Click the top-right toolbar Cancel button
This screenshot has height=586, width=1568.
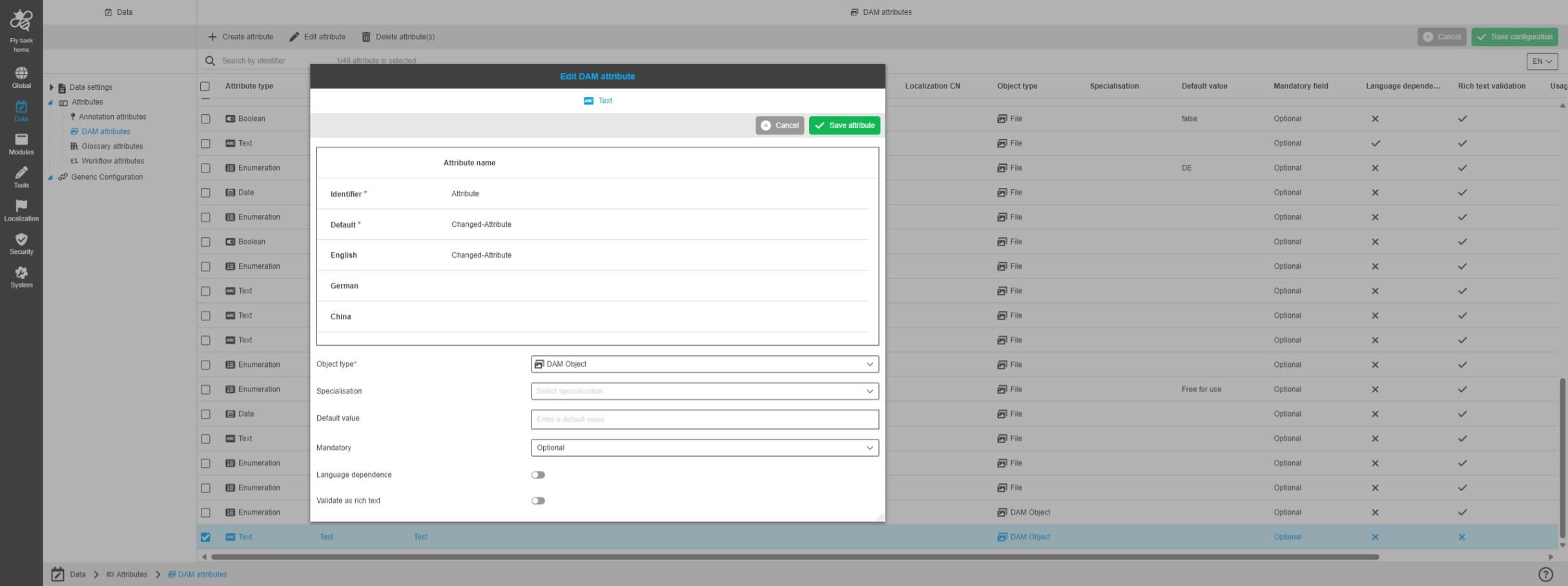pos(1441,37)
